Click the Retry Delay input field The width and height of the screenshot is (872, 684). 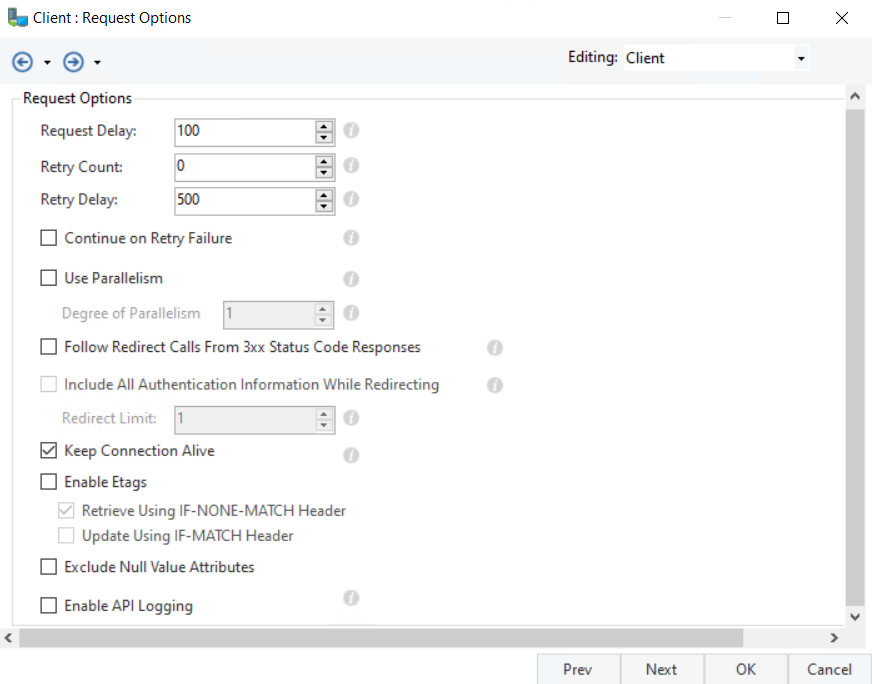point(243,200)
